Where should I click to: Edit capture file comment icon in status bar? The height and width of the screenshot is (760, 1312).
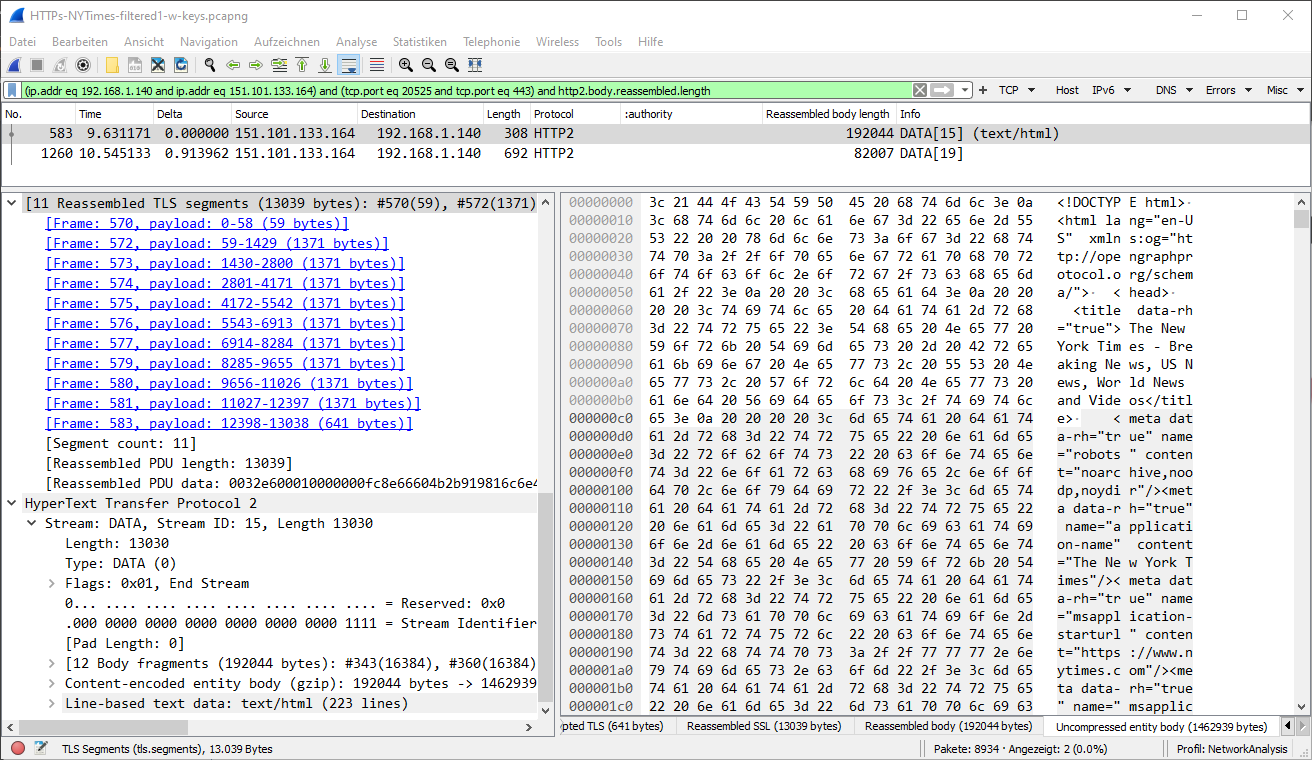pyautogui.click(x=41, y=748)
